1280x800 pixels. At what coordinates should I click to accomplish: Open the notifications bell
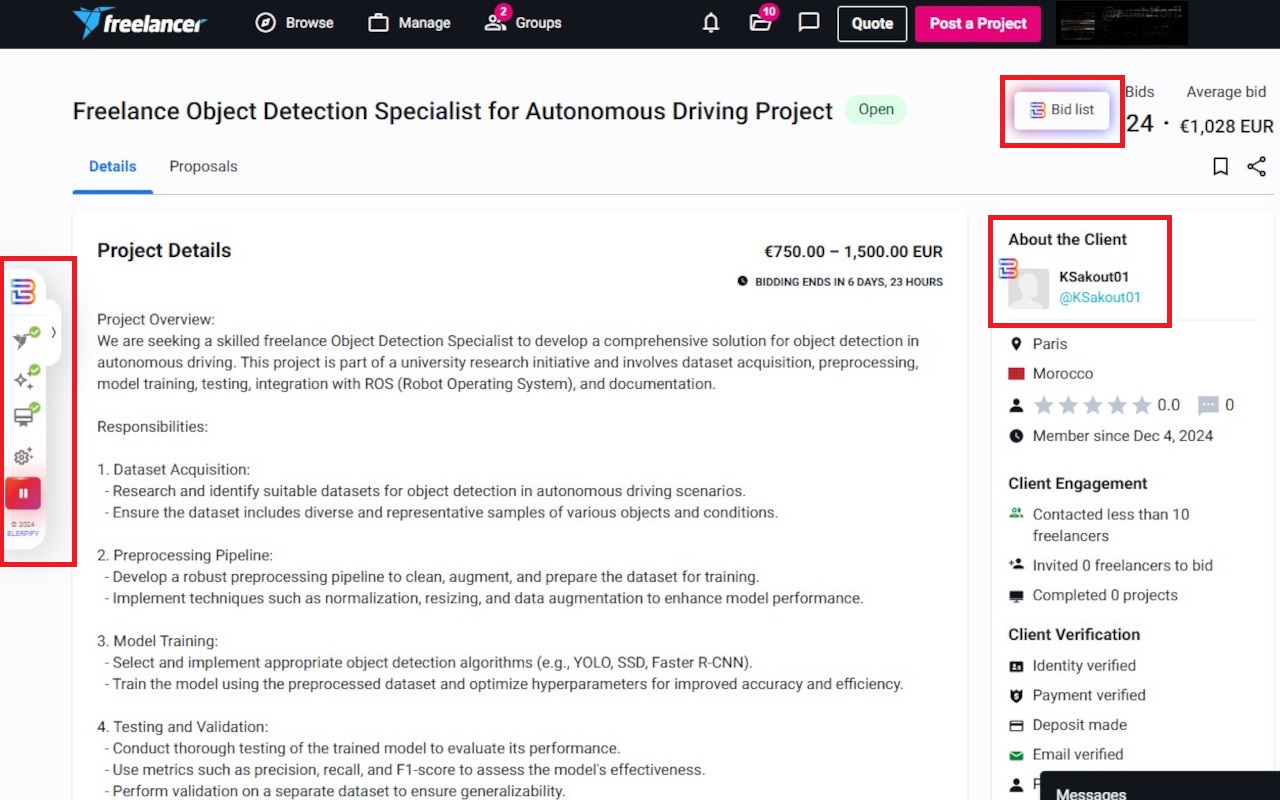(711, 23)
